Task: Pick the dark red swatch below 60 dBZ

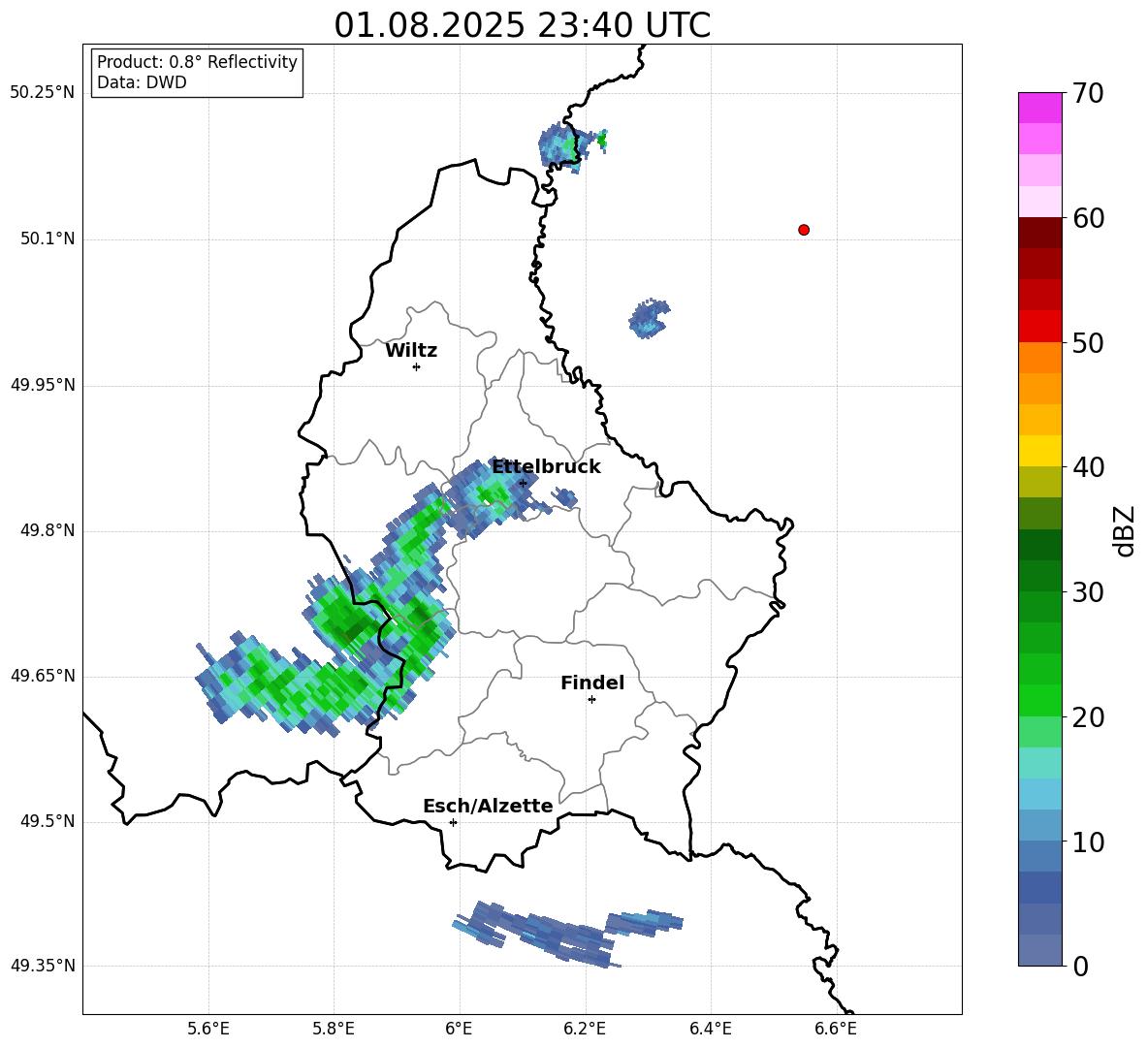Action: click(1039, 233)
